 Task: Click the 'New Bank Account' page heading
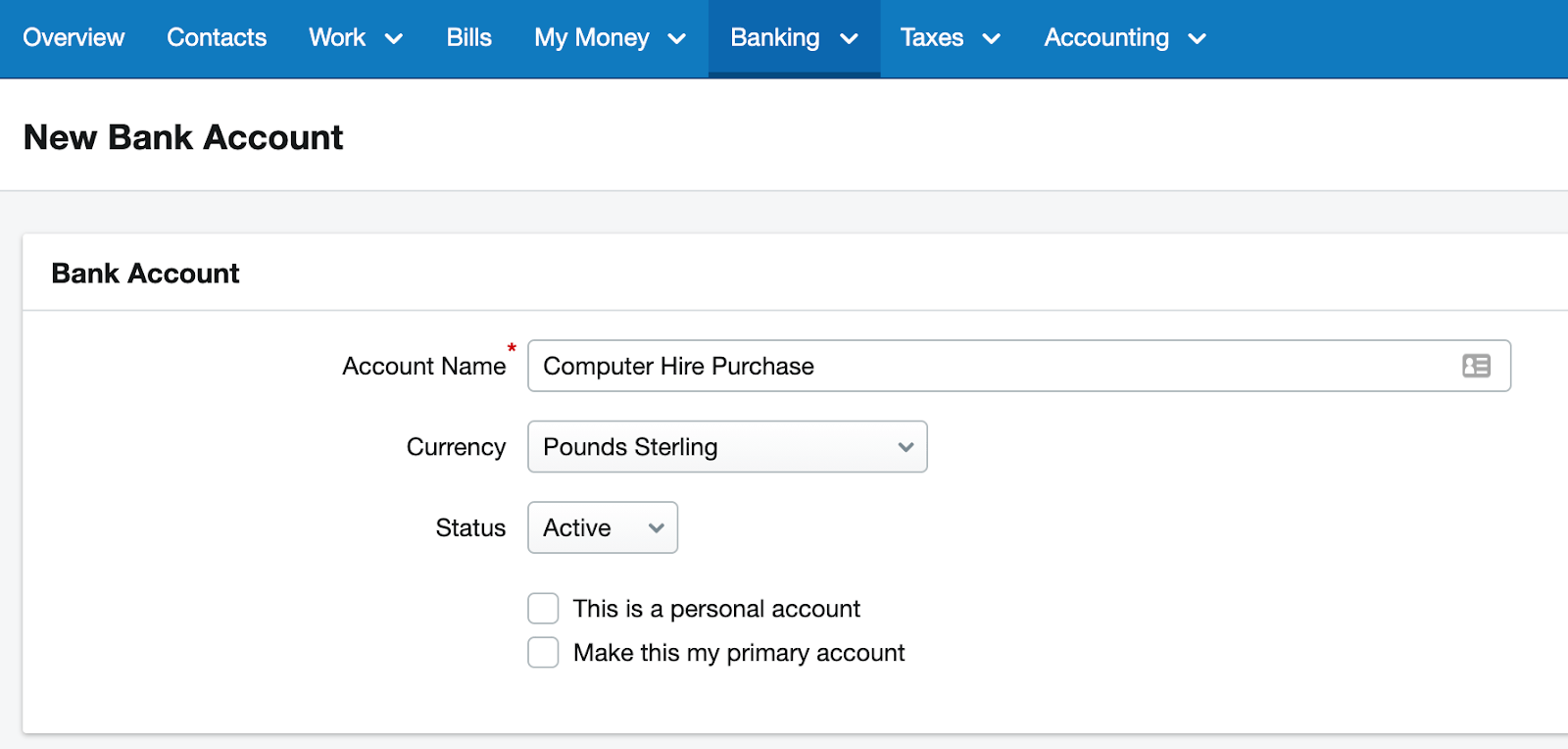pos(183,137)
